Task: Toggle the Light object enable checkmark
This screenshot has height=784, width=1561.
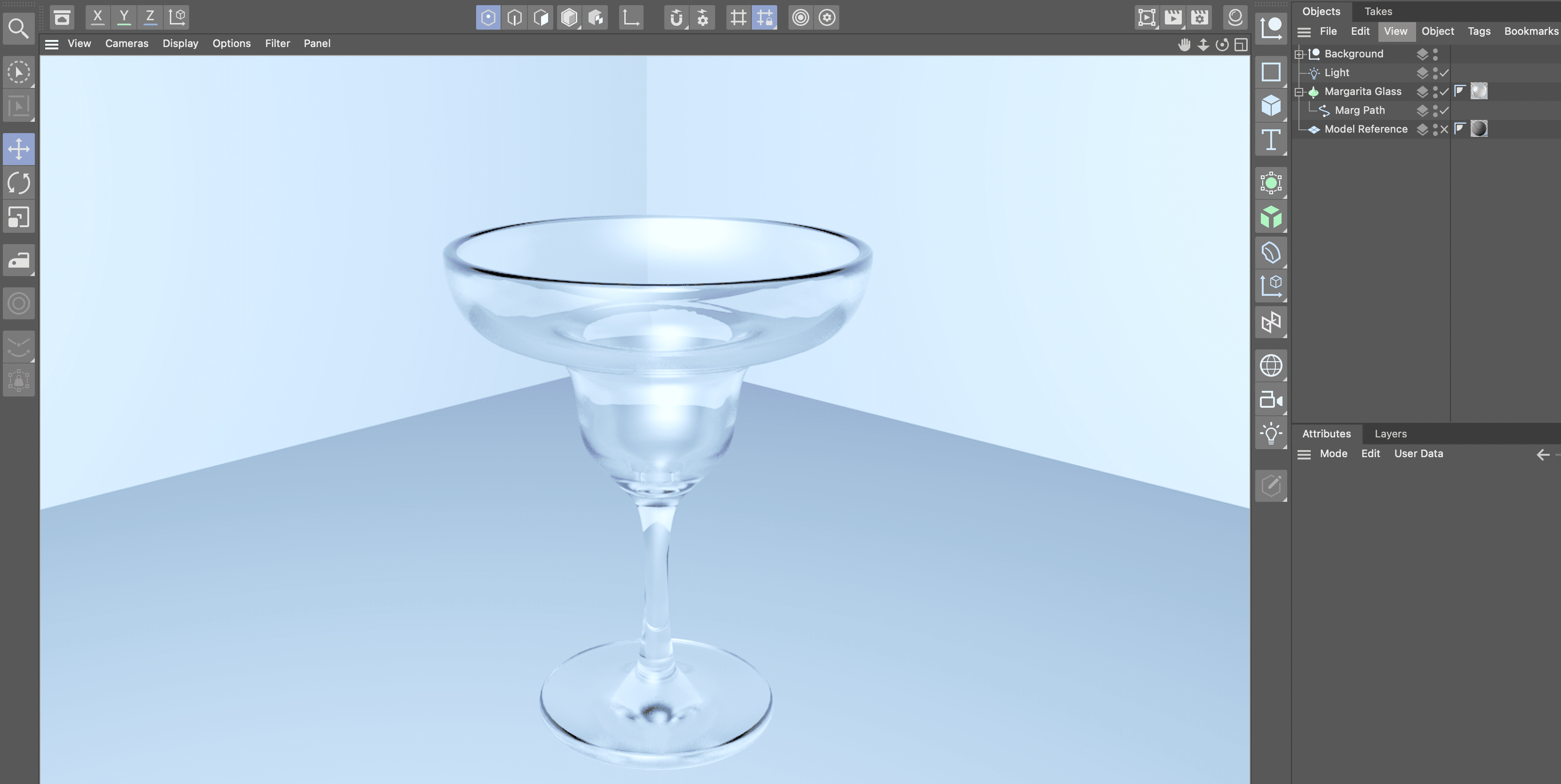Action: tap(1445, 73)
